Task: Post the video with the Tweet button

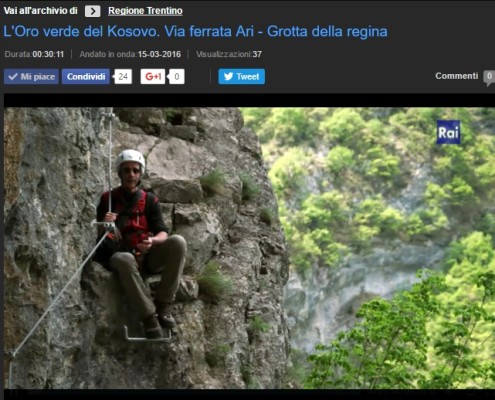Action: [242, 77]
